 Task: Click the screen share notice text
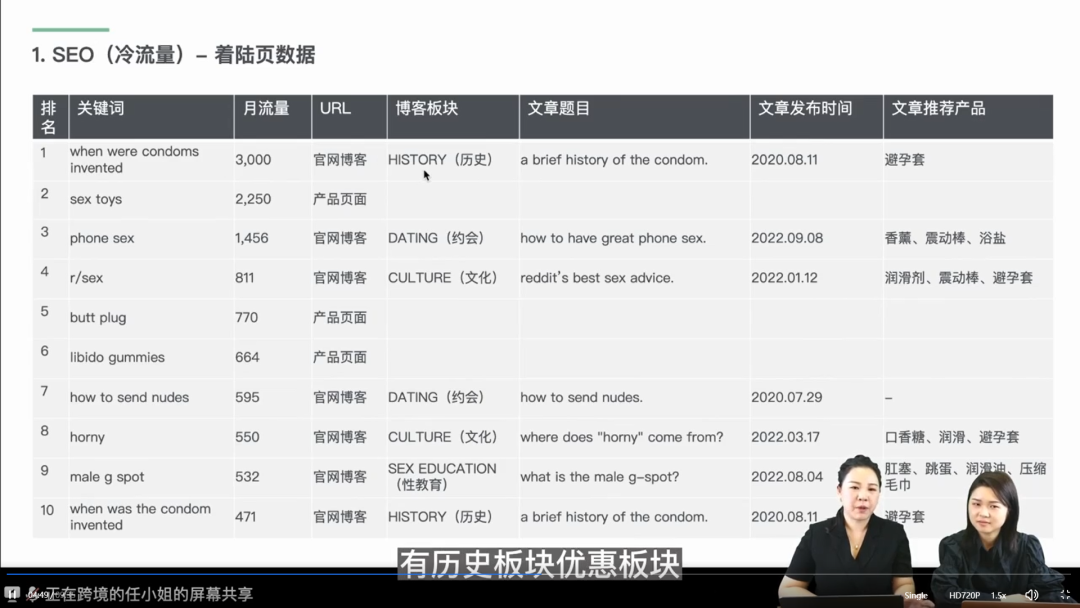(149, 594)
